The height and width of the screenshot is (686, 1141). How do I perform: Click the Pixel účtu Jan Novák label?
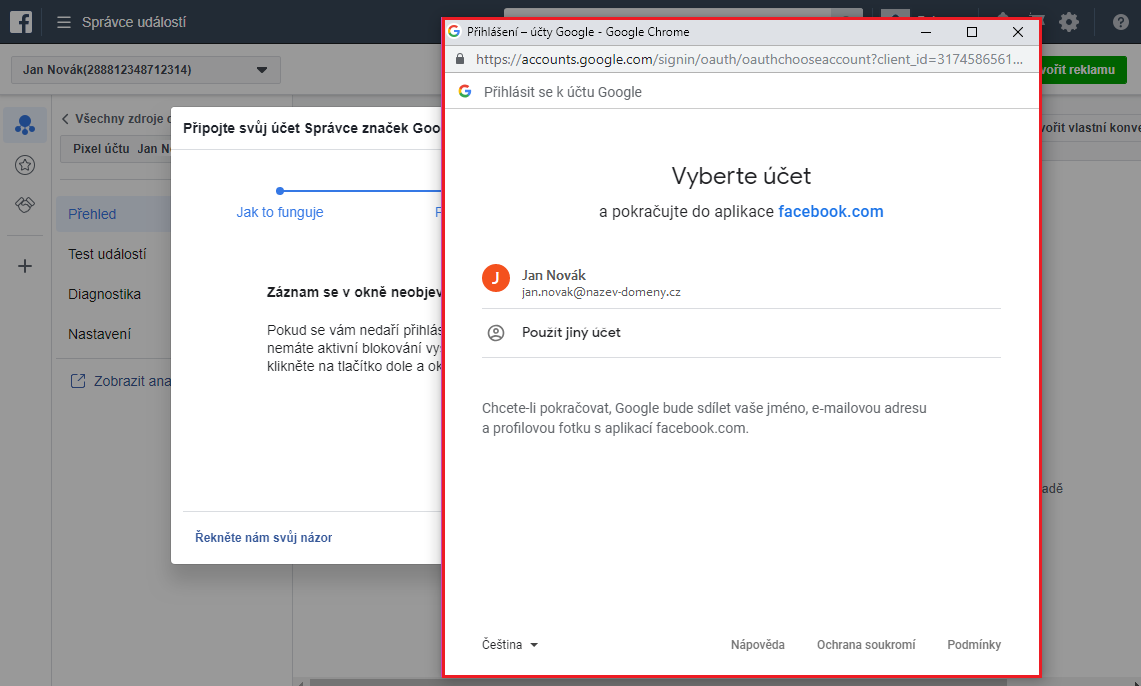122,148
